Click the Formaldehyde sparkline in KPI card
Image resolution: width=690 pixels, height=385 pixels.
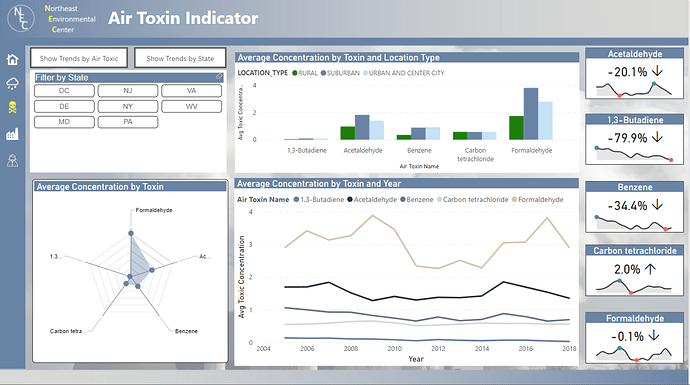point(634,354)
